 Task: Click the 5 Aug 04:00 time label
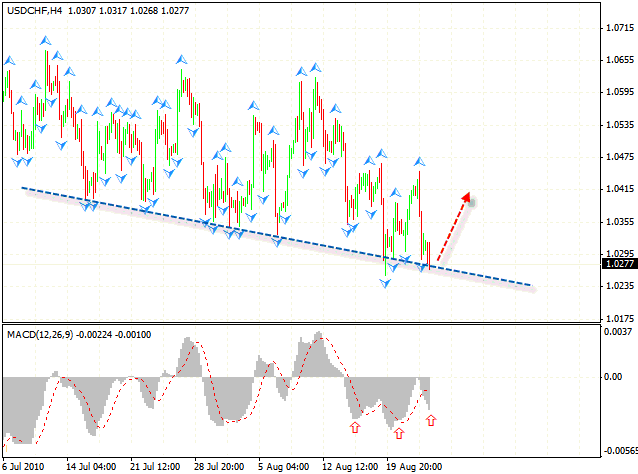(283, 466)
